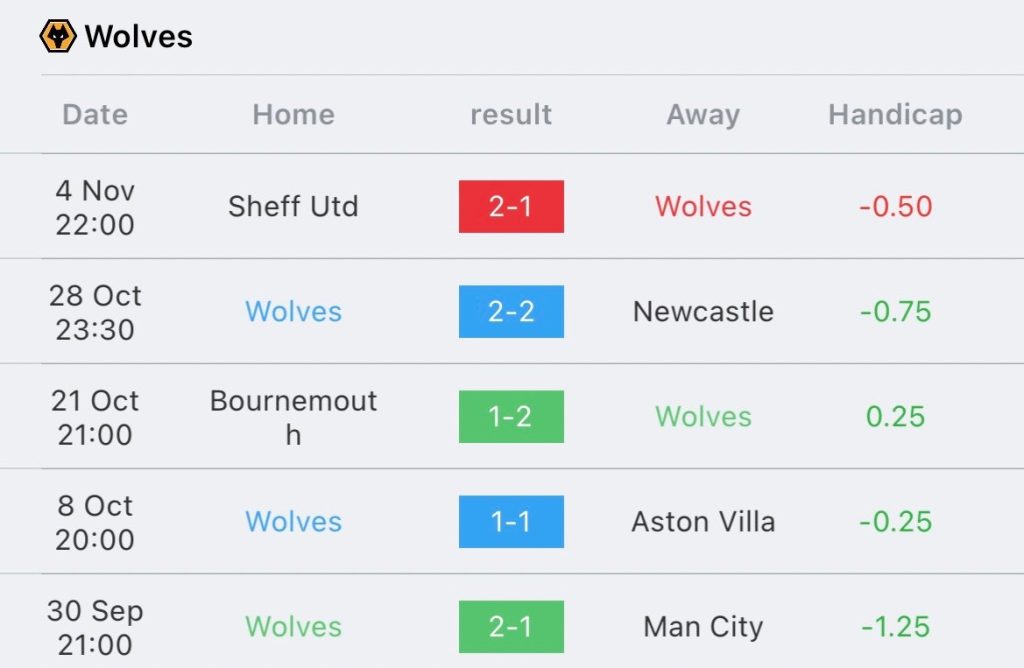
Task: Click Newcastle team name
Action: pyautogui.click(x=703, y=311)
